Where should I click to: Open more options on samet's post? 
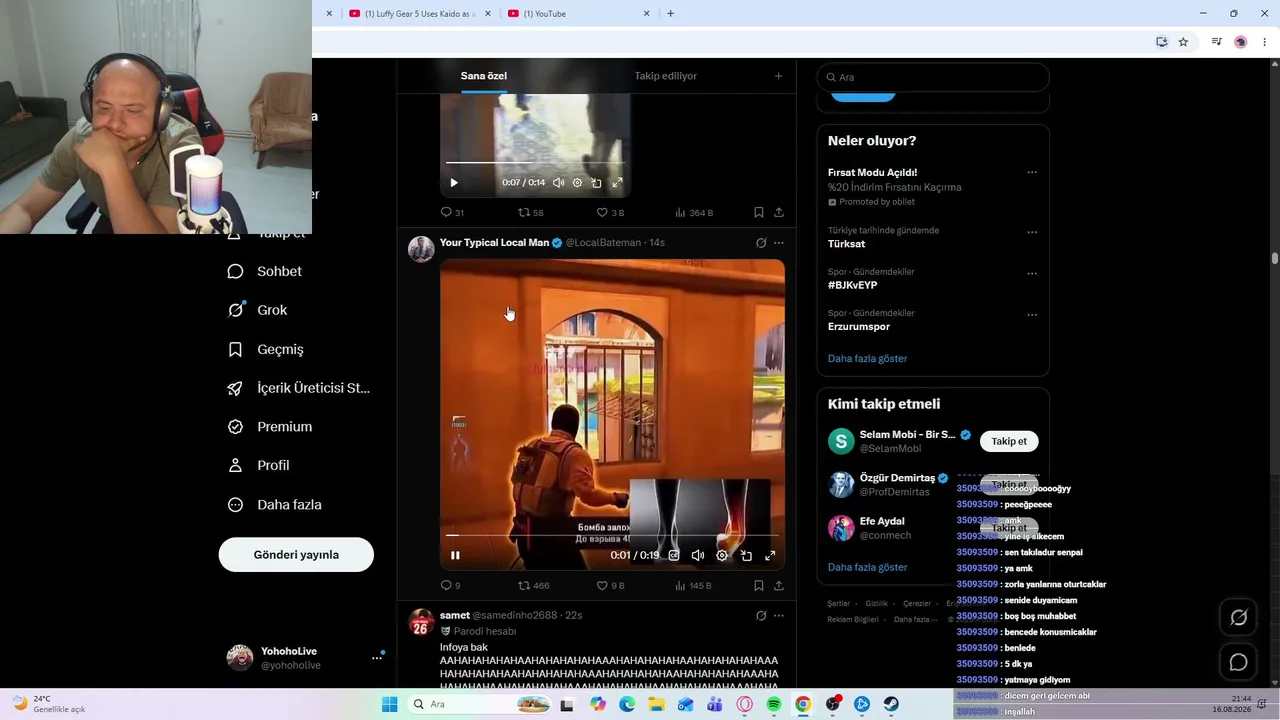pos(779,616)
